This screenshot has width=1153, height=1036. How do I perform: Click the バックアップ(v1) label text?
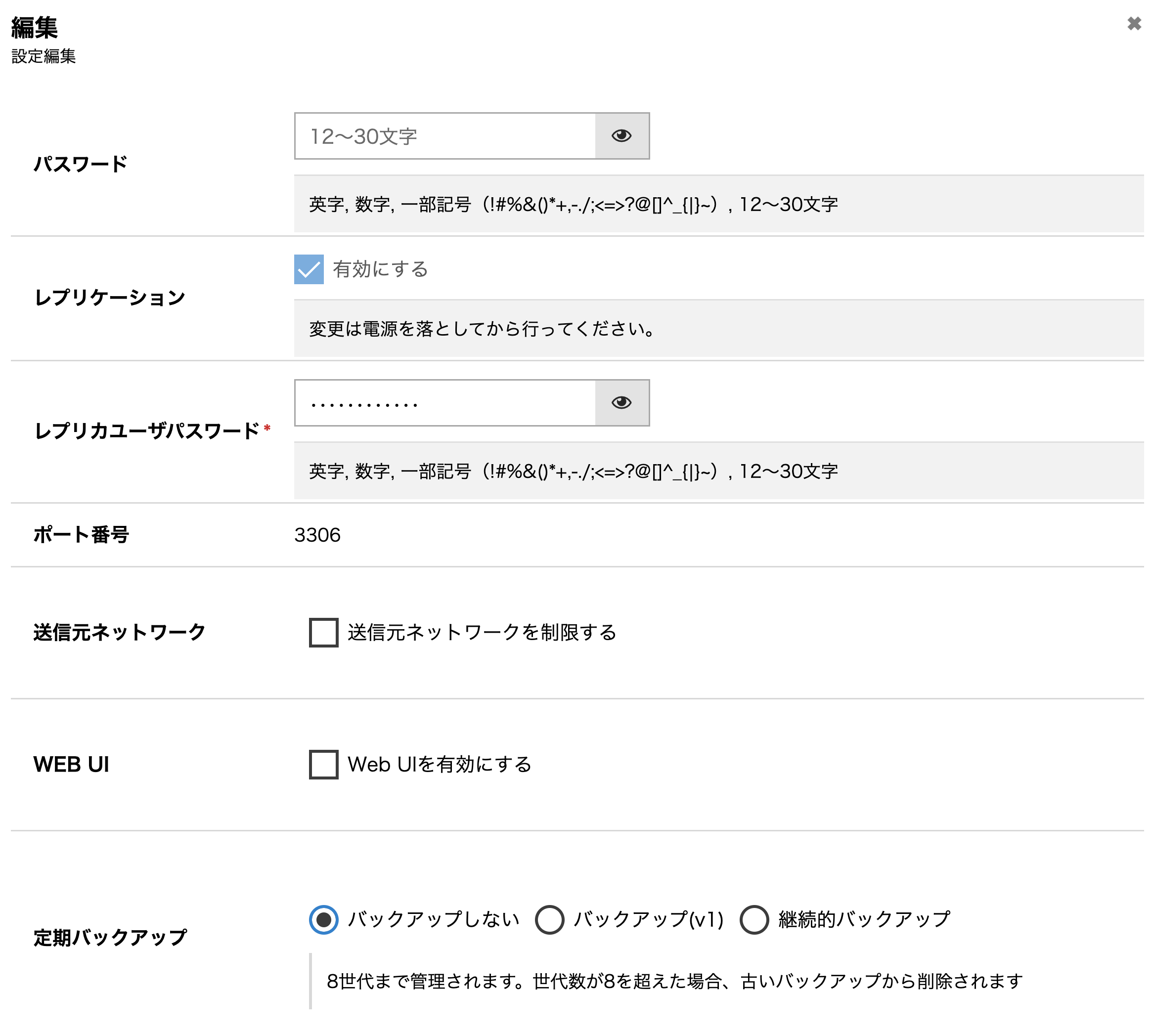tap(649, 919)
